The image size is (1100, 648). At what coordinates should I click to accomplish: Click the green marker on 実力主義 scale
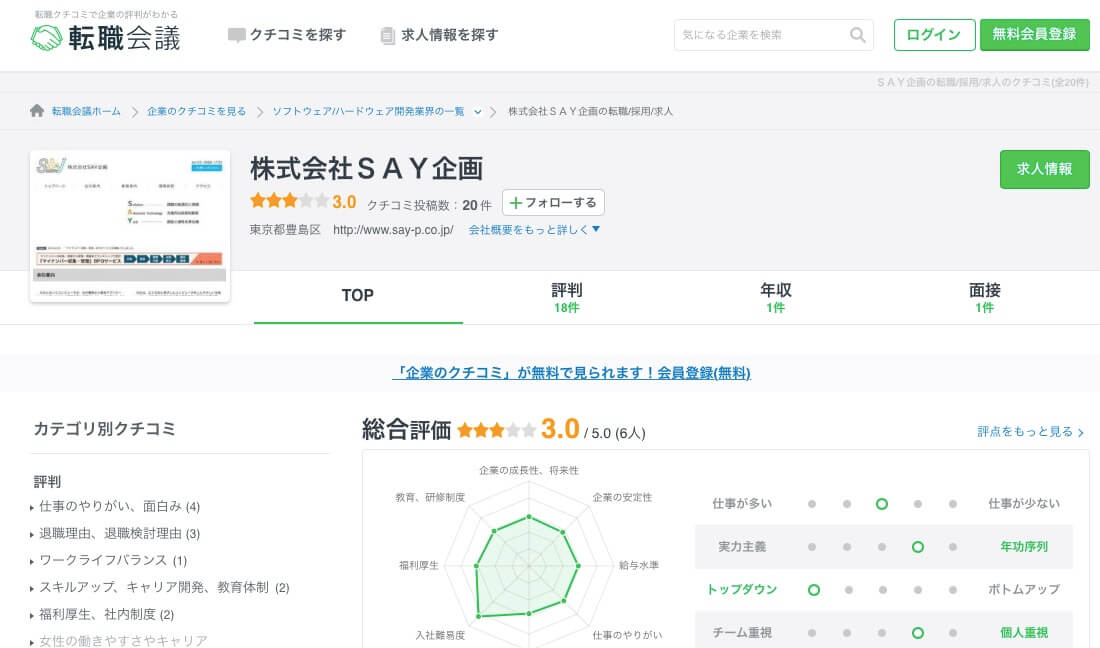point(917,547)
